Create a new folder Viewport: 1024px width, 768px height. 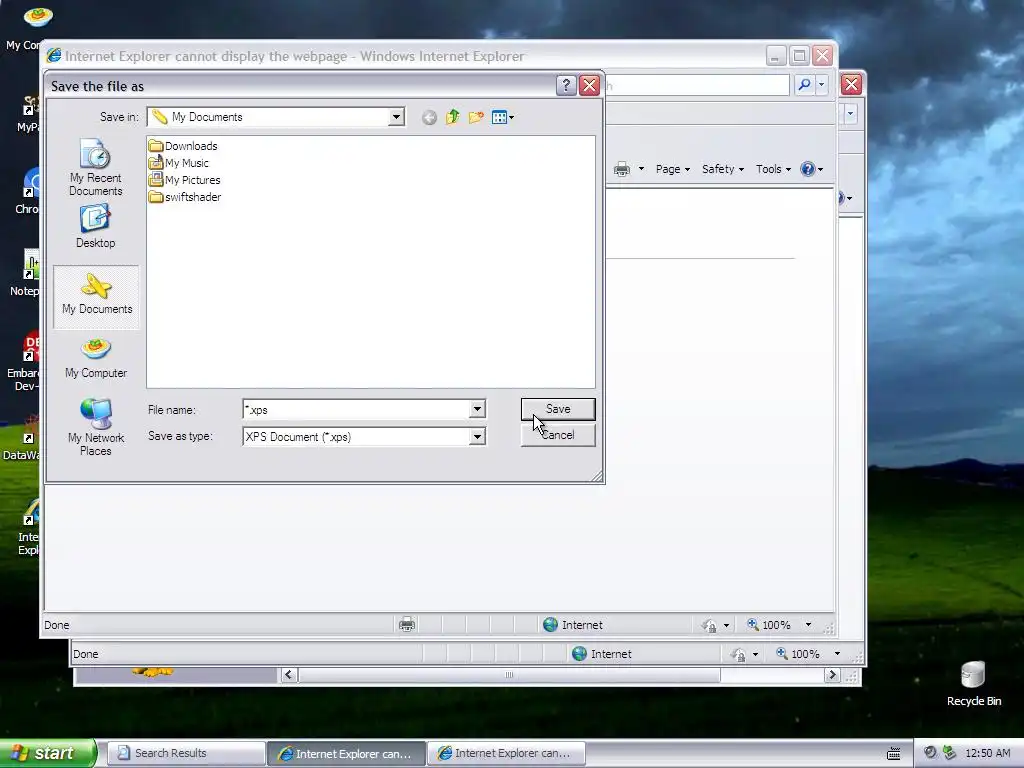(476, 117)
